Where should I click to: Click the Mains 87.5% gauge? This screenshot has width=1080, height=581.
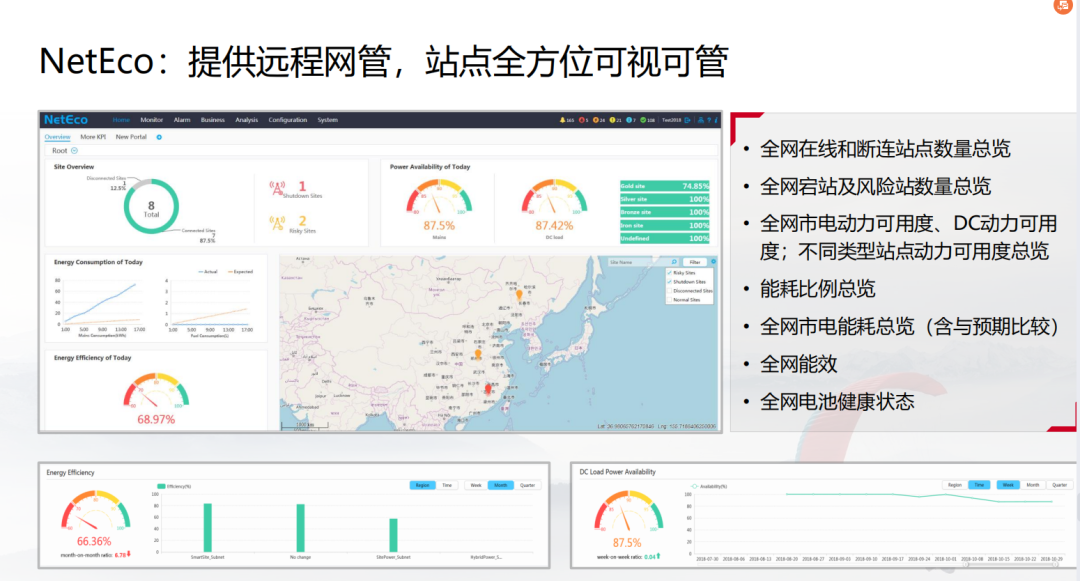tap(439, 204)
